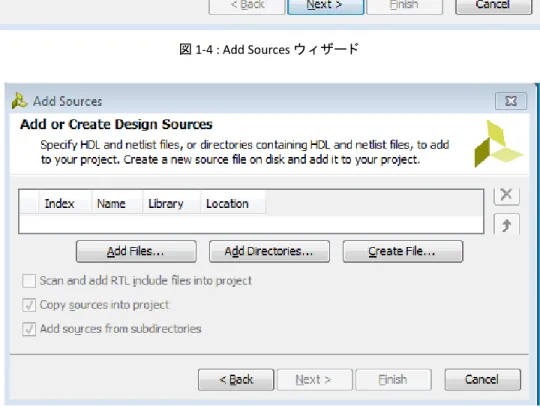
Task: Toggle Add sources from subdirectories checkbox
Action: tap(29, 329)
